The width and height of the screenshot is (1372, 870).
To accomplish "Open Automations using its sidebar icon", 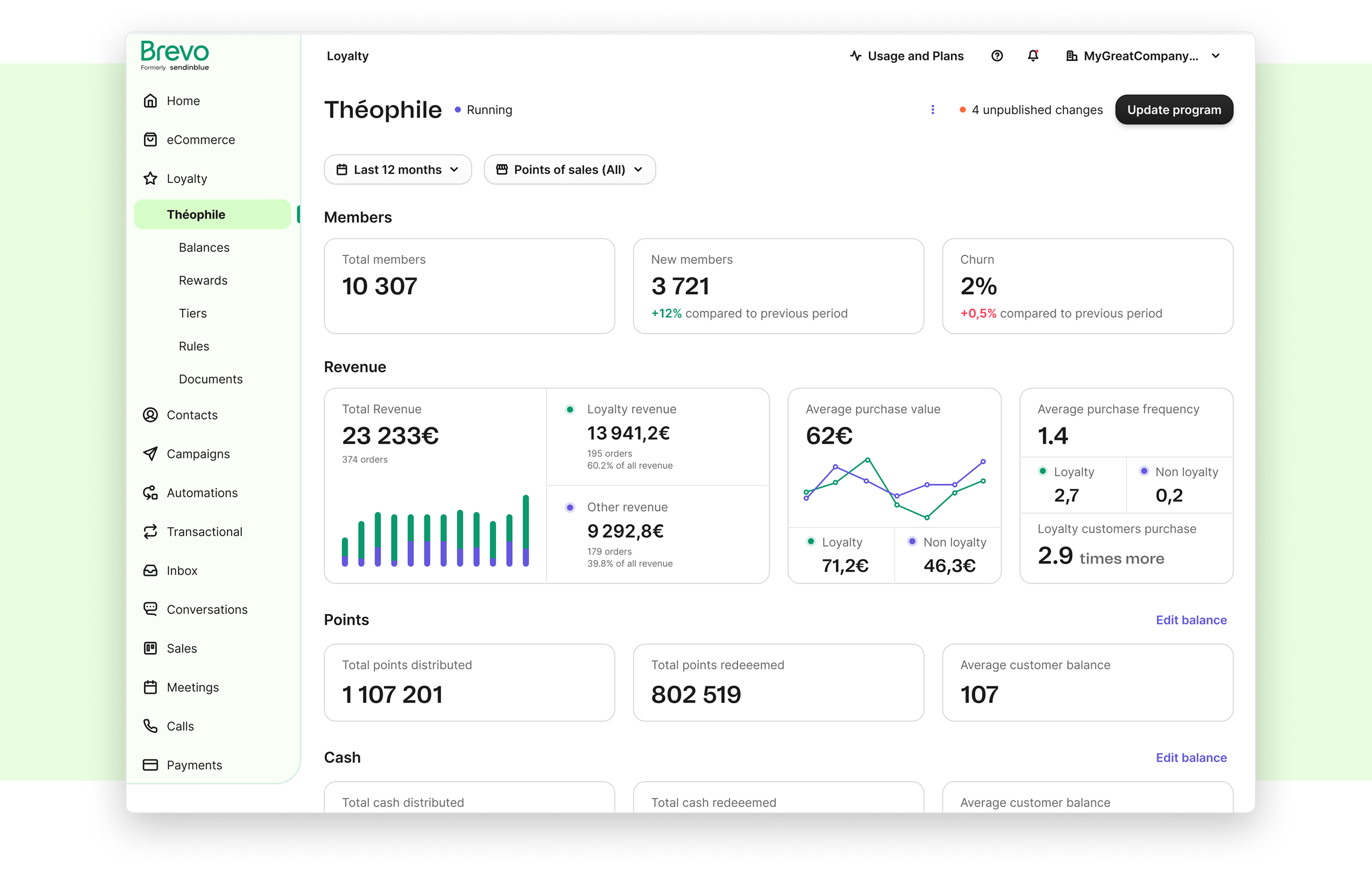I will [150, 493].
